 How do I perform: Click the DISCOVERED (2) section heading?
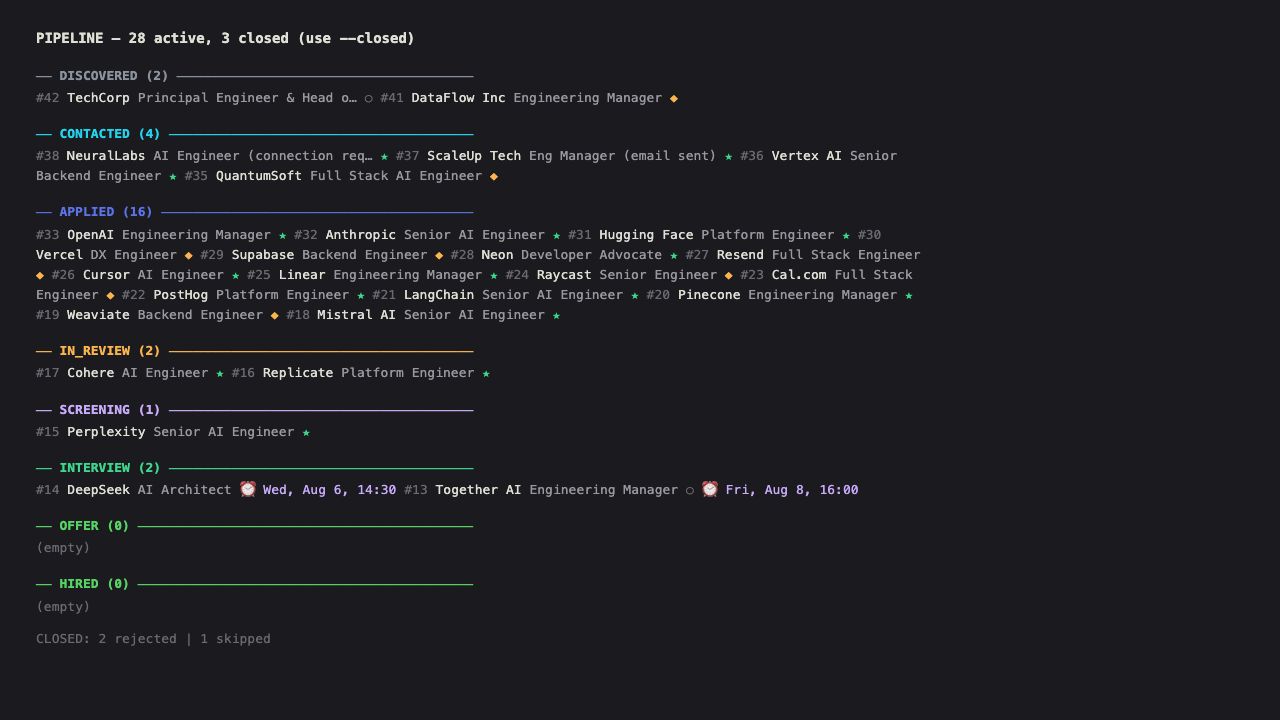point(114,76)
